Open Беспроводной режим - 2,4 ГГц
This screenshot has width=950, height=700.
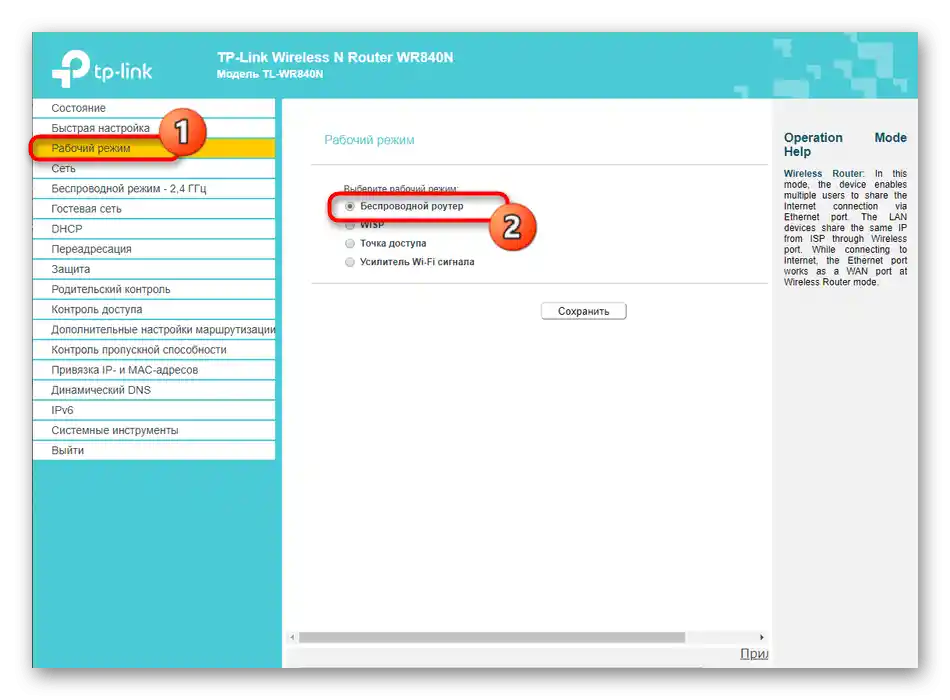154,188
